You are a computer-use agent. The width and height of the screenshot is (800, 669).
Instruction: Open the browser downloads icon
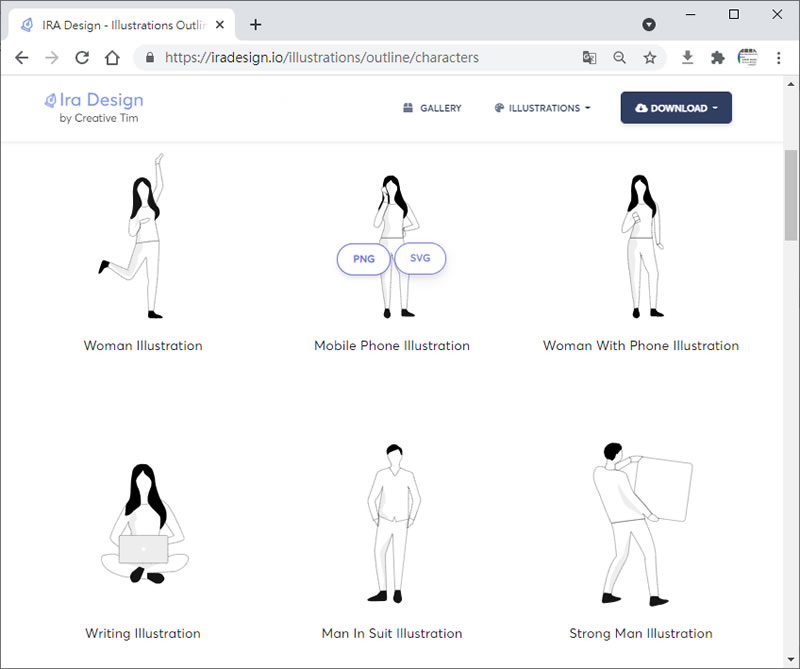click(x=688, y=58)
